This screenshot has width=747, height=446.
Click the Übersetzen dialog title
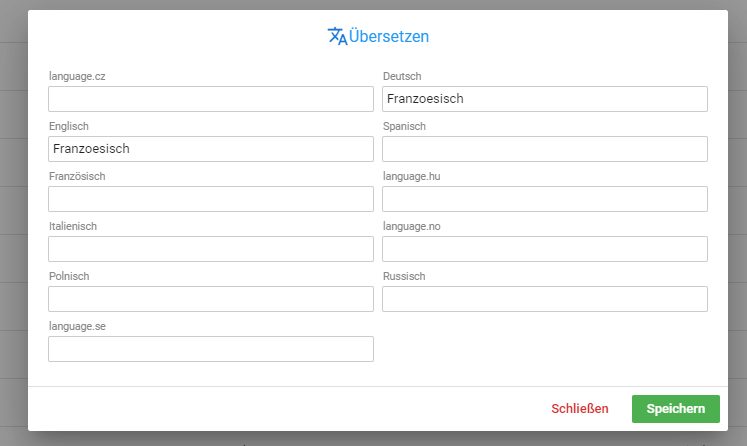coord(389,36)
